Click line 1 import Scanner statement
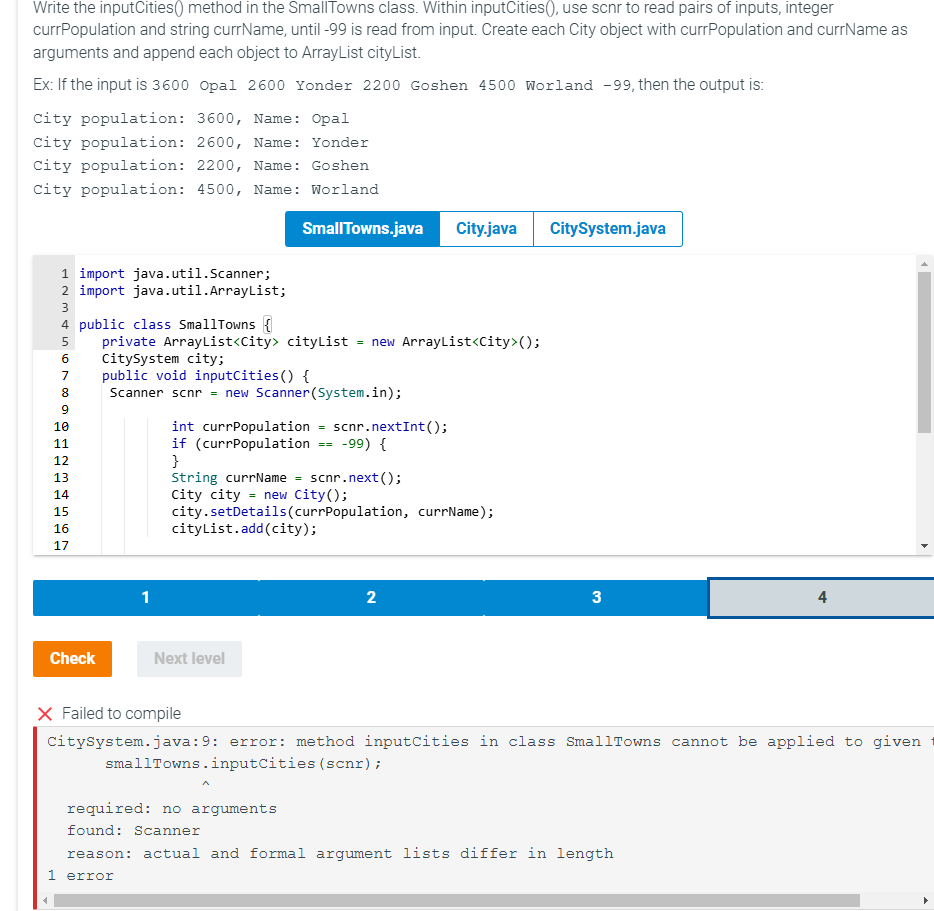Image resolution: width=934 pixels, height=911 pixels. 175,274
